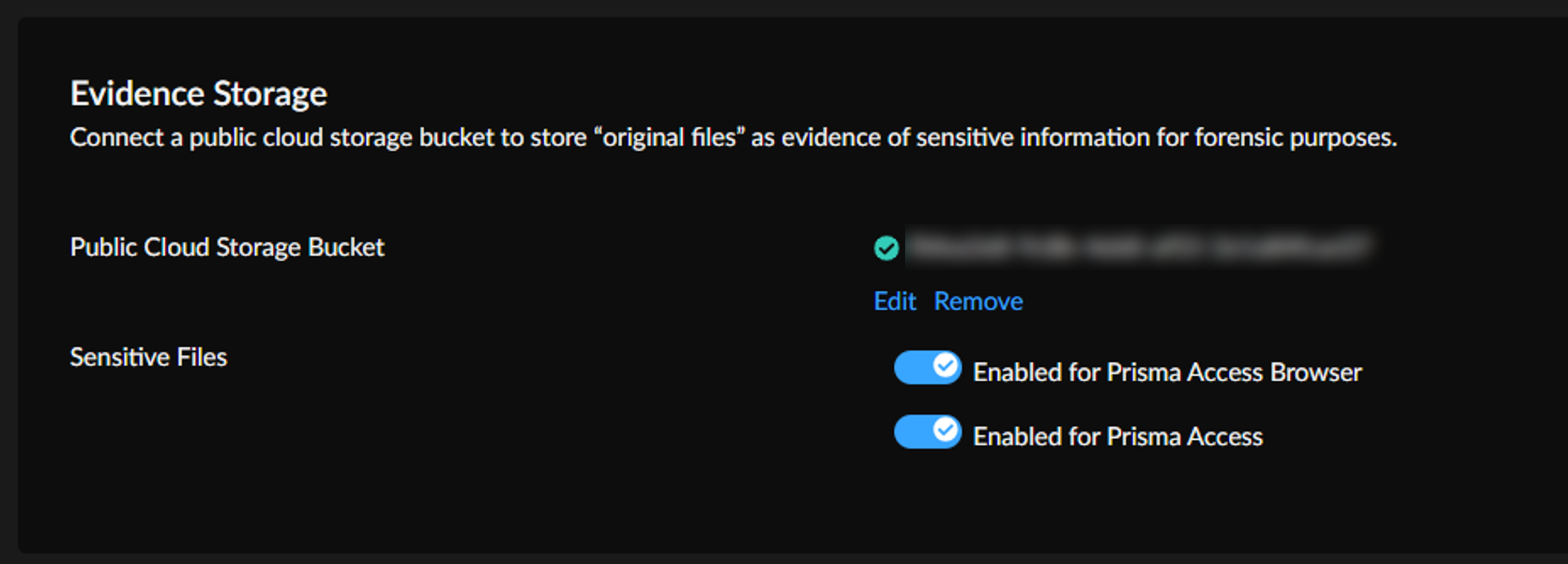Click the word "Browser" in the toggle label

pyautogui.click(x=1316, y=372)
